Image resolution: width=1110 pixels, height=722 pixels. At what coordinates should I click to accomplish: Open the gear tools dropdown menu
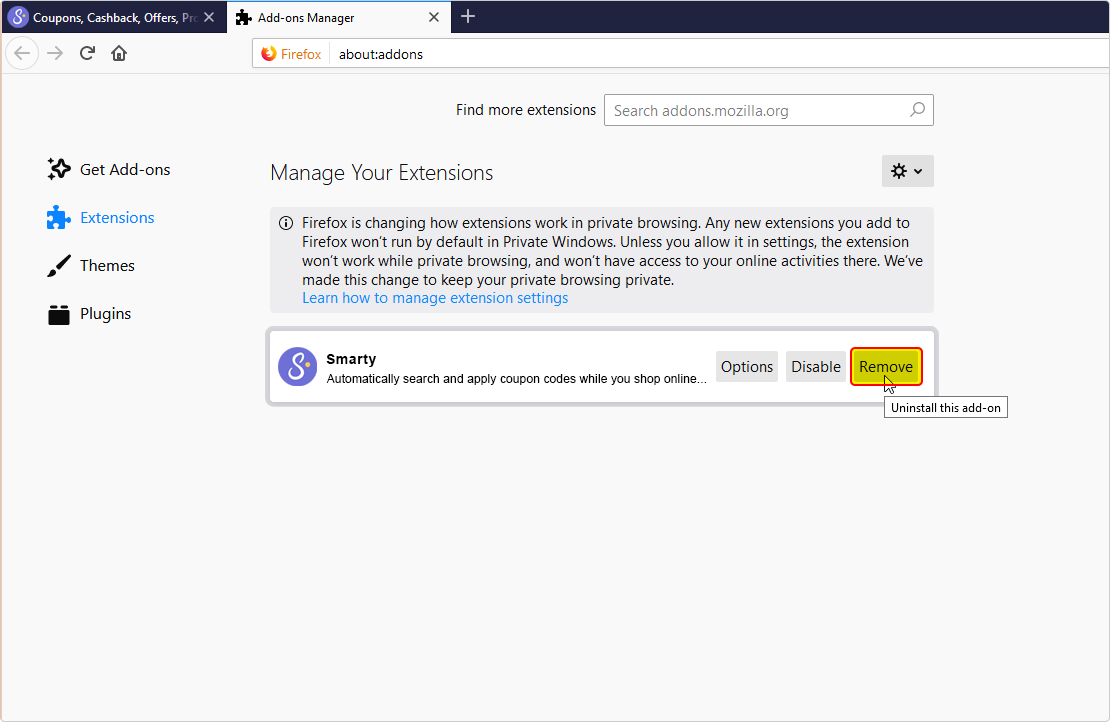907,171
